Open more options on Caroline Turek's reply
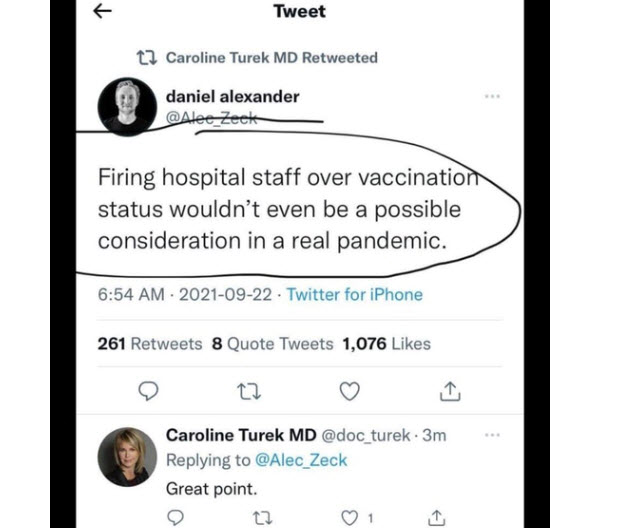Image resolution: width=640 pixels, height=528 pixels. [x=491, y=435]
